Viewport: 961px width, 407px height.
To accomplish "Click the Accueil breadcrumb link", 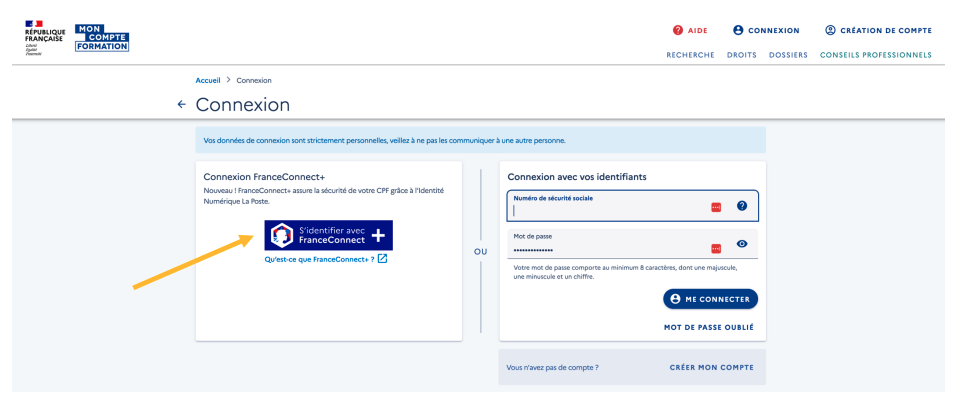I will tap(208, 80).
